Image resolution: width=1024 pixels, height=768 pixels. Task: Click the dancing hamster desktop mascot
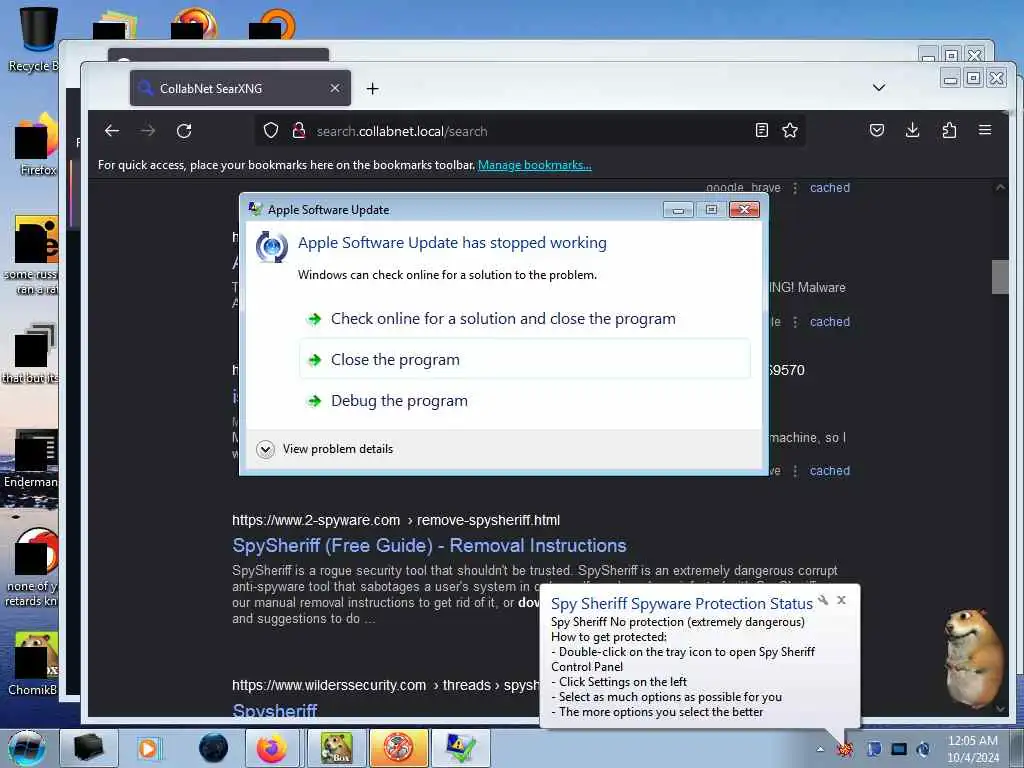(x=974, y=658)
